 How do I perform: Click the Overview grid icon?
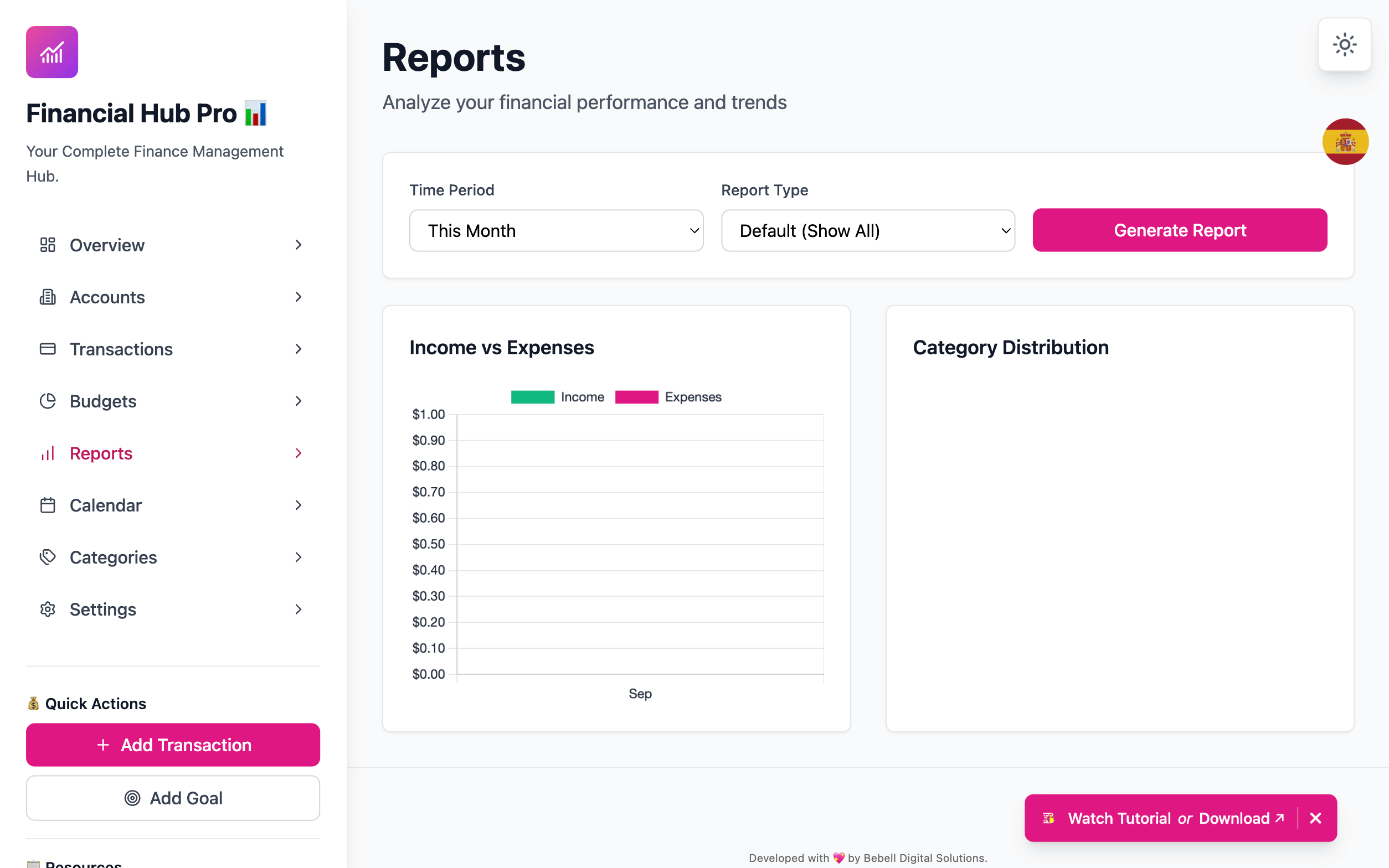point(48,245)
